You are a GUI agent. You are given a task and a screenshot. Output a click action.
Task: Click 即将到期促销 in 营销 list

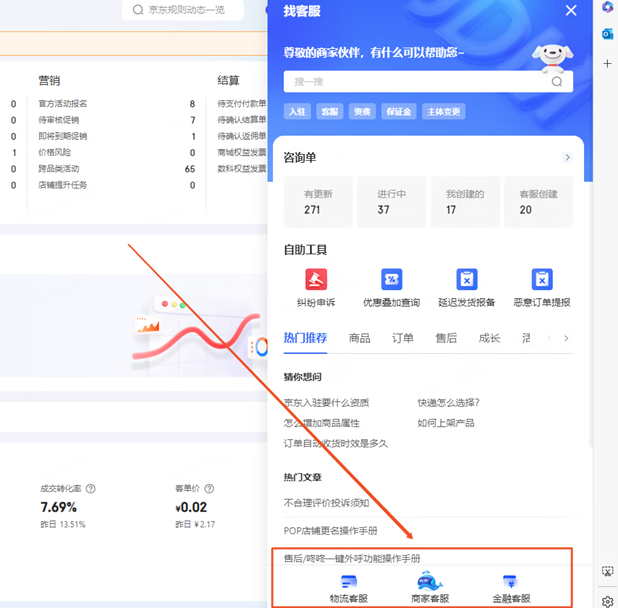pos(63,136)
